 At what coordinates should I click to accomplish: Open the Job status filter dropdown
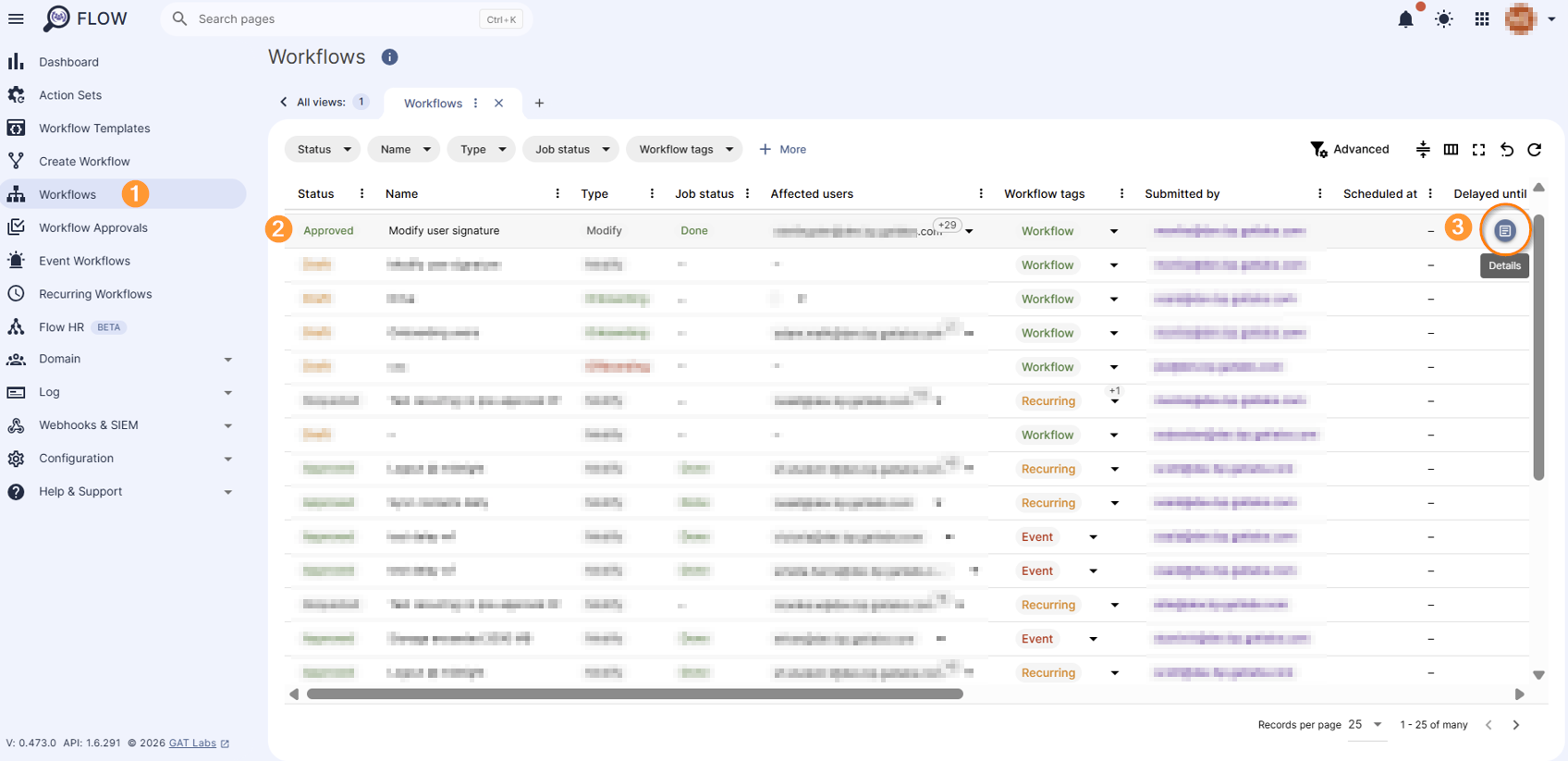tap(570, 149)
